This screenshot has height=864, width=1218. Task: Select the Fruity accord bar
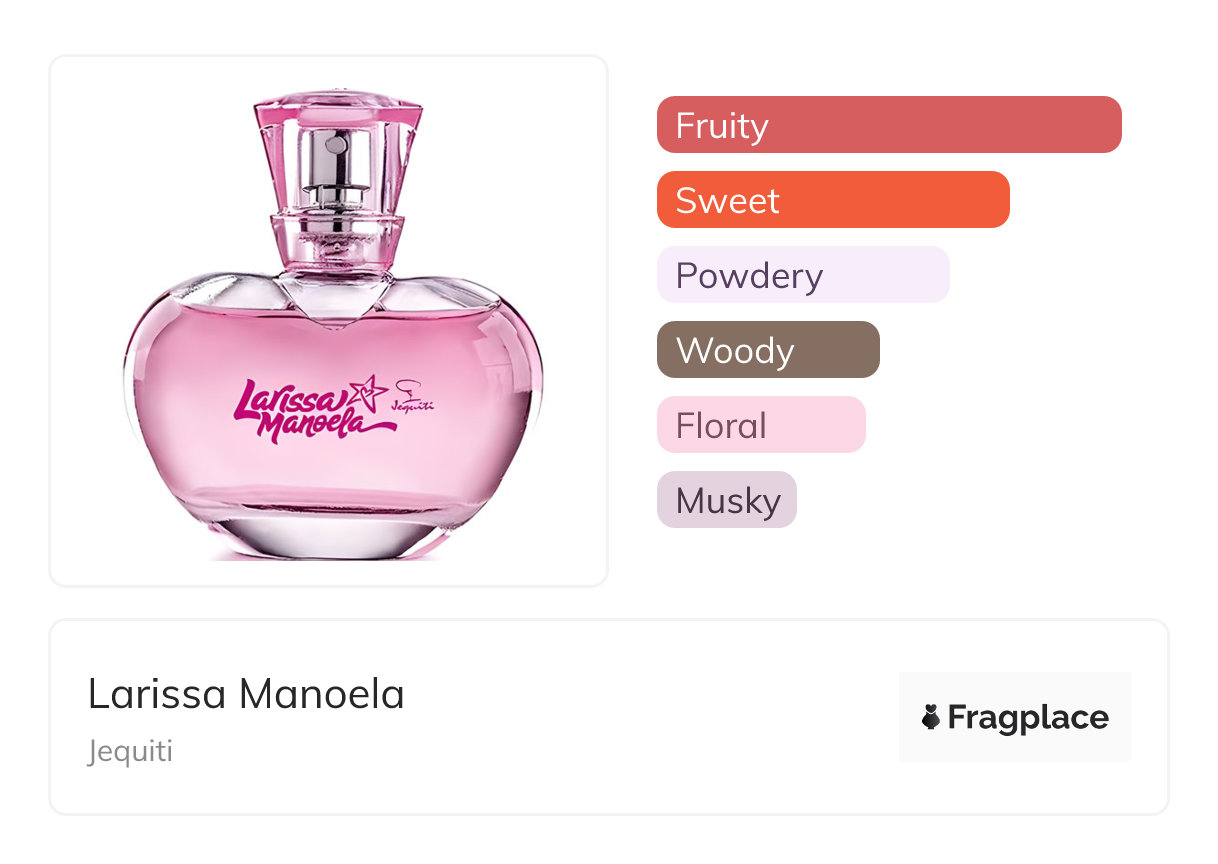pos(888,125)
